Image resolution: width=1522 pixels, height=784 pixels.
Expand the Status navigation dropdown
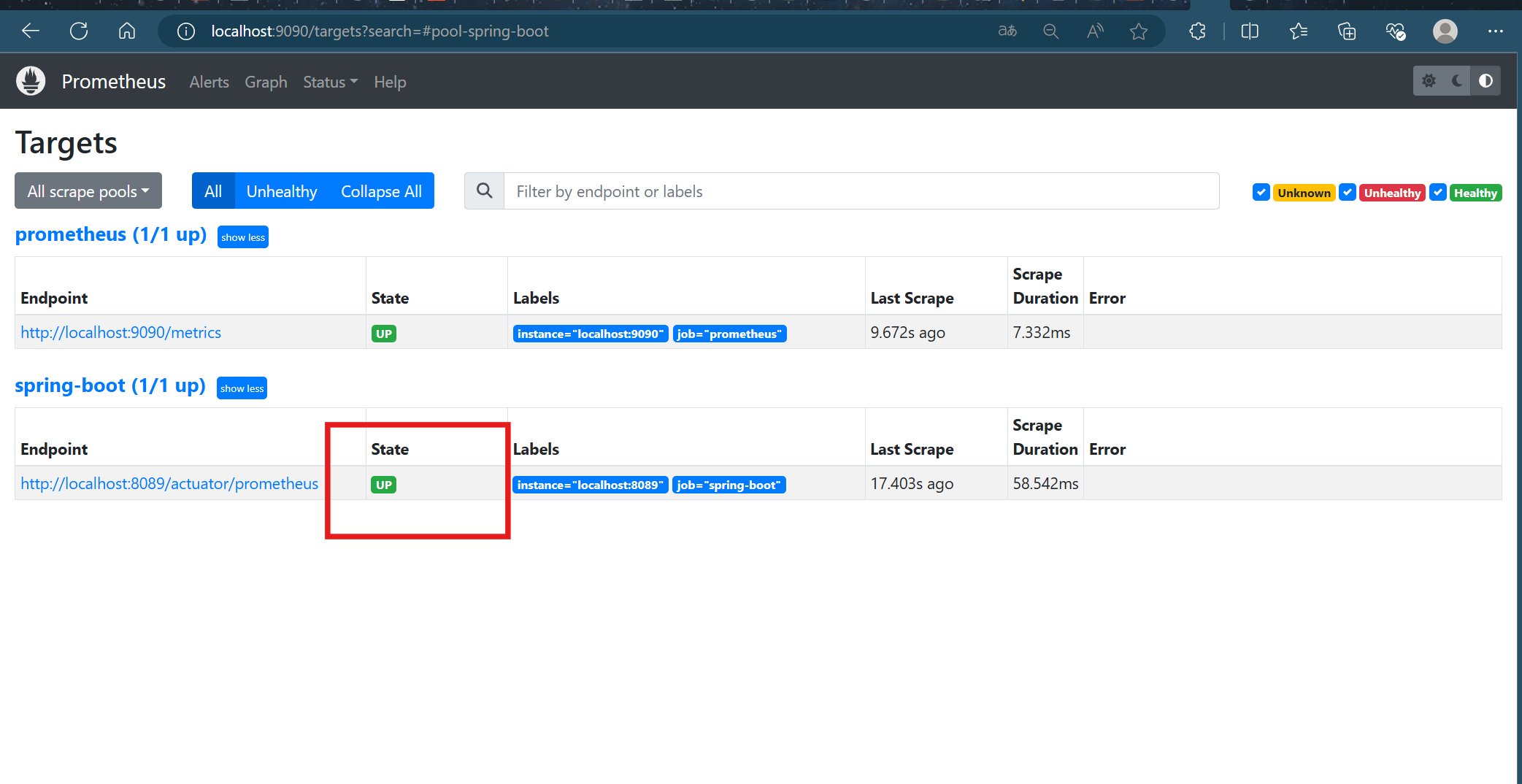pyautogui.click(x=330, y=82)
